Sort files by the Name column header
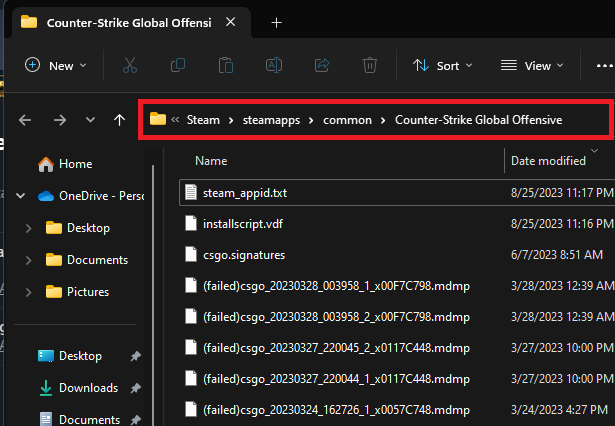 (211, 160)
